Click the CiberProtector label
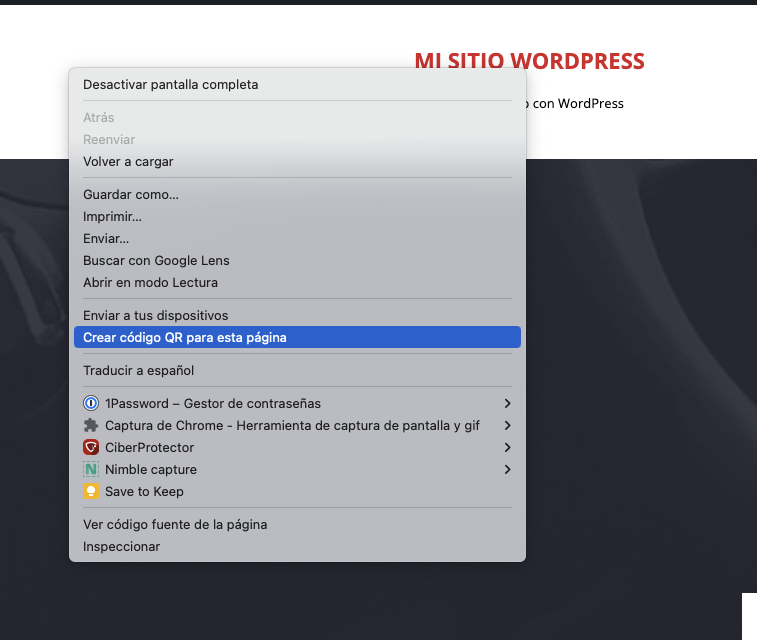 point(150,447)
